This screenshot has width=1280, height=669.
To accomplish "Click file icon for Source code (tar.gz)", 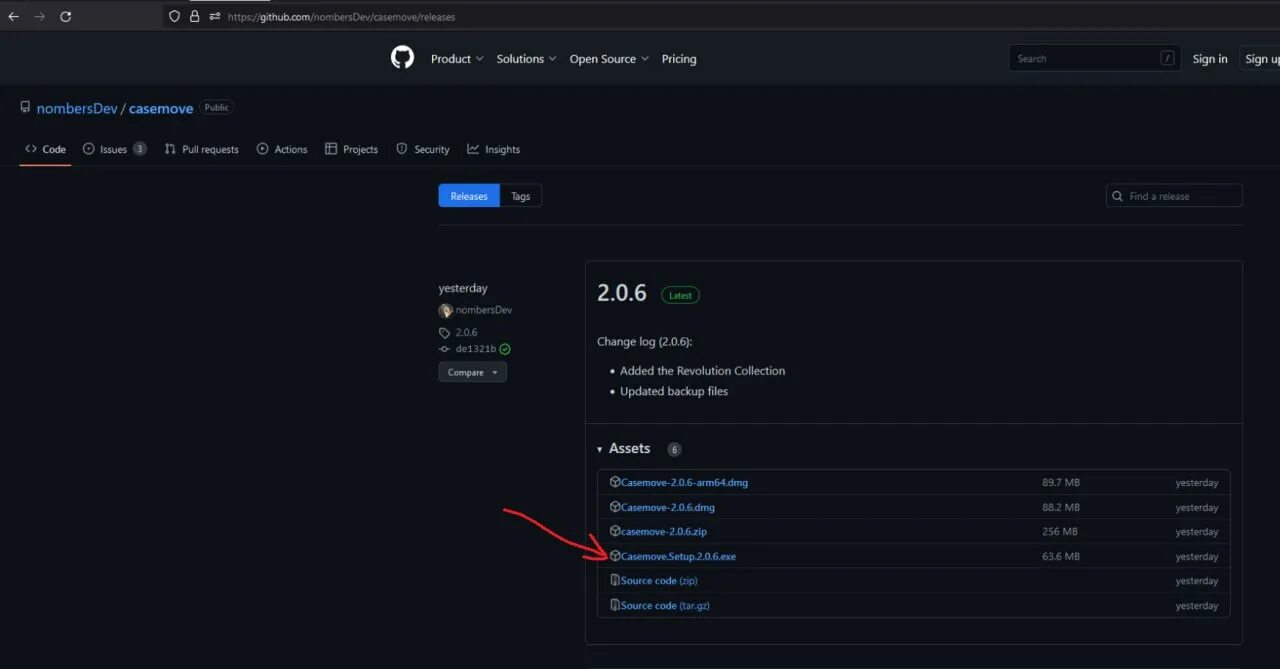I will (615, 605).
